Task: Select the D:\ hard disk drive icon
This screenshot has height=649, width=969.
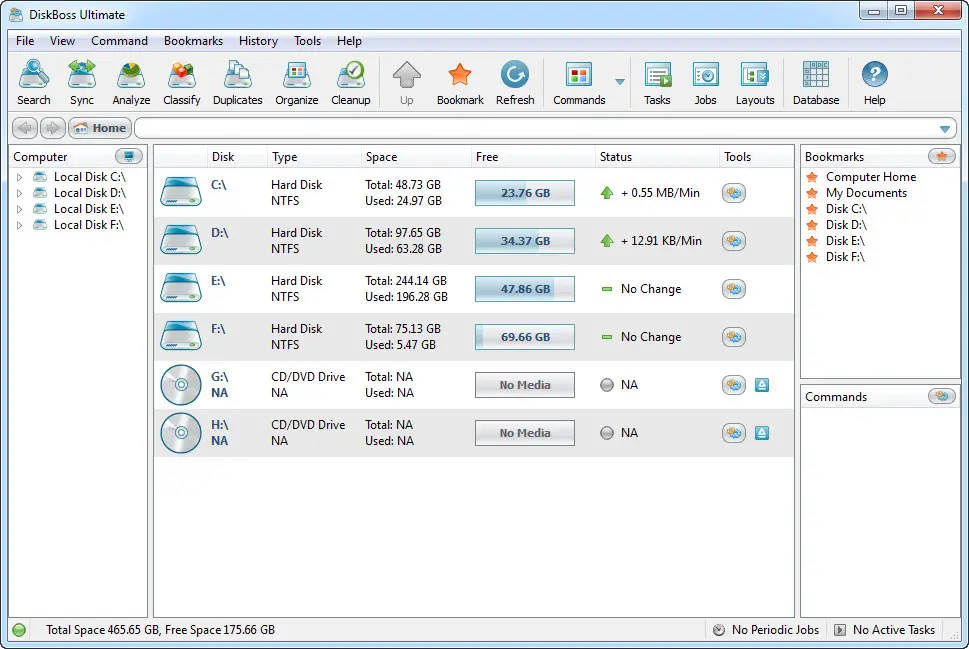Action: pyautogui.click(x=181, y=240)
